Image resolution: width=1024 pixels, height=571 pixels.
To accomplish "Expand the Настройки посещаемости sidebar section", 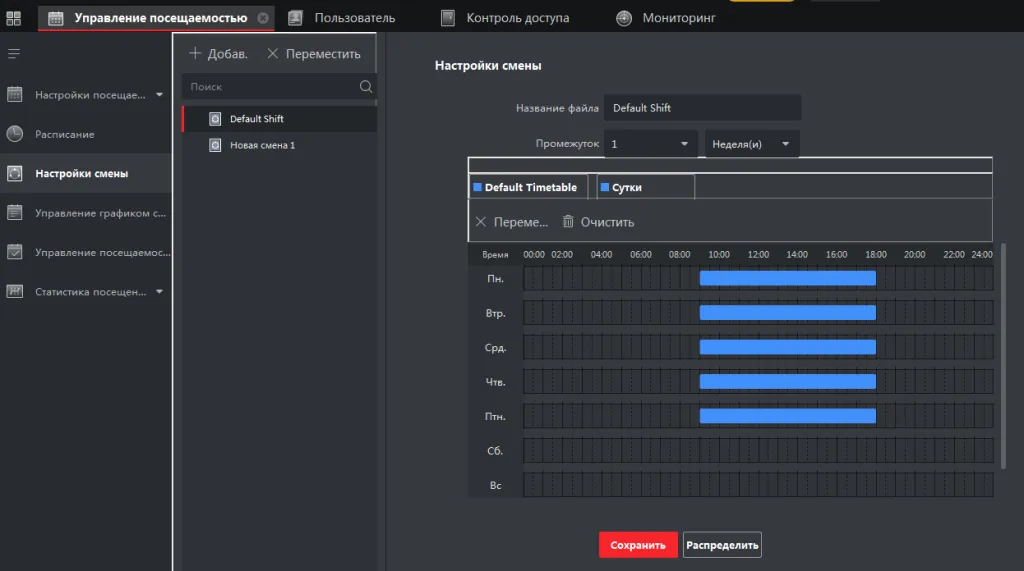I will point(159,95).
